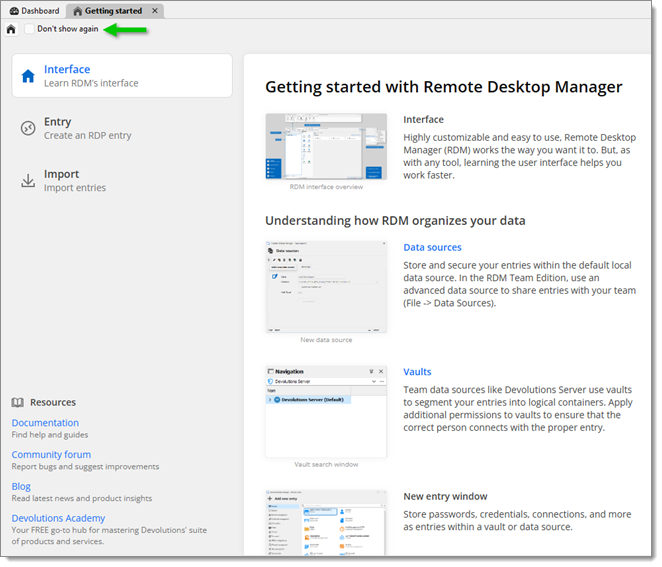Click the blue house Interface icon
The width and height of the screenshot is (662, 567).
[x=28, y=76]
